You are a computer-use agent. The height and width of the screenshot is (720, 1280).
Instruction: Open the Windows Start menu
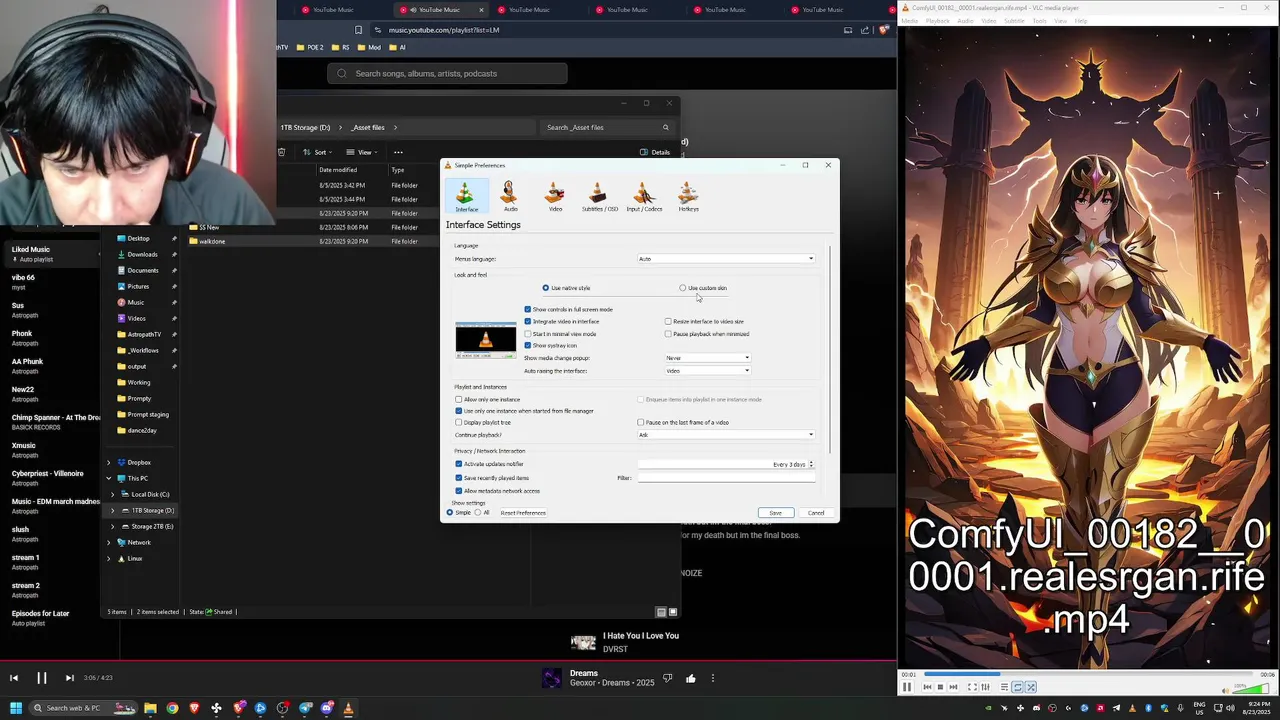point(16,708)
